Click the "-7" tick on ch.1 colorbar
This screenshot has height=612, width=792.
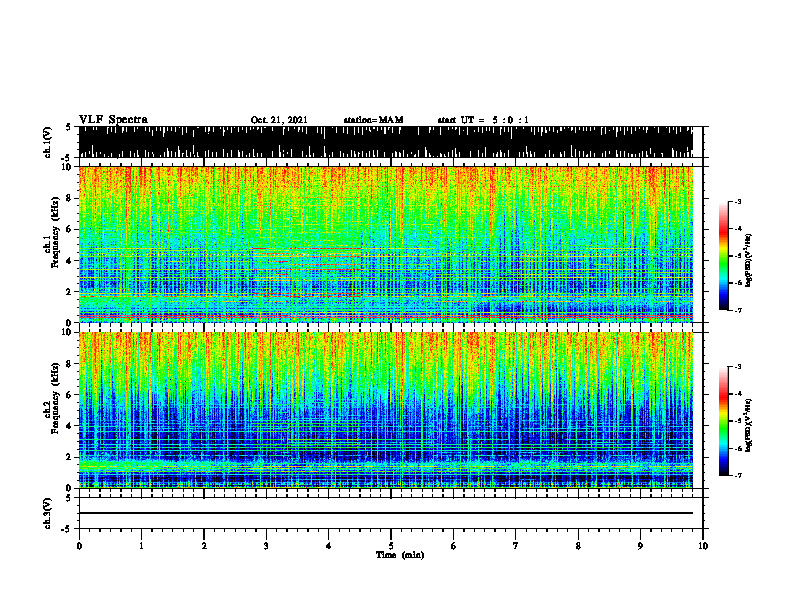[737, 310]
